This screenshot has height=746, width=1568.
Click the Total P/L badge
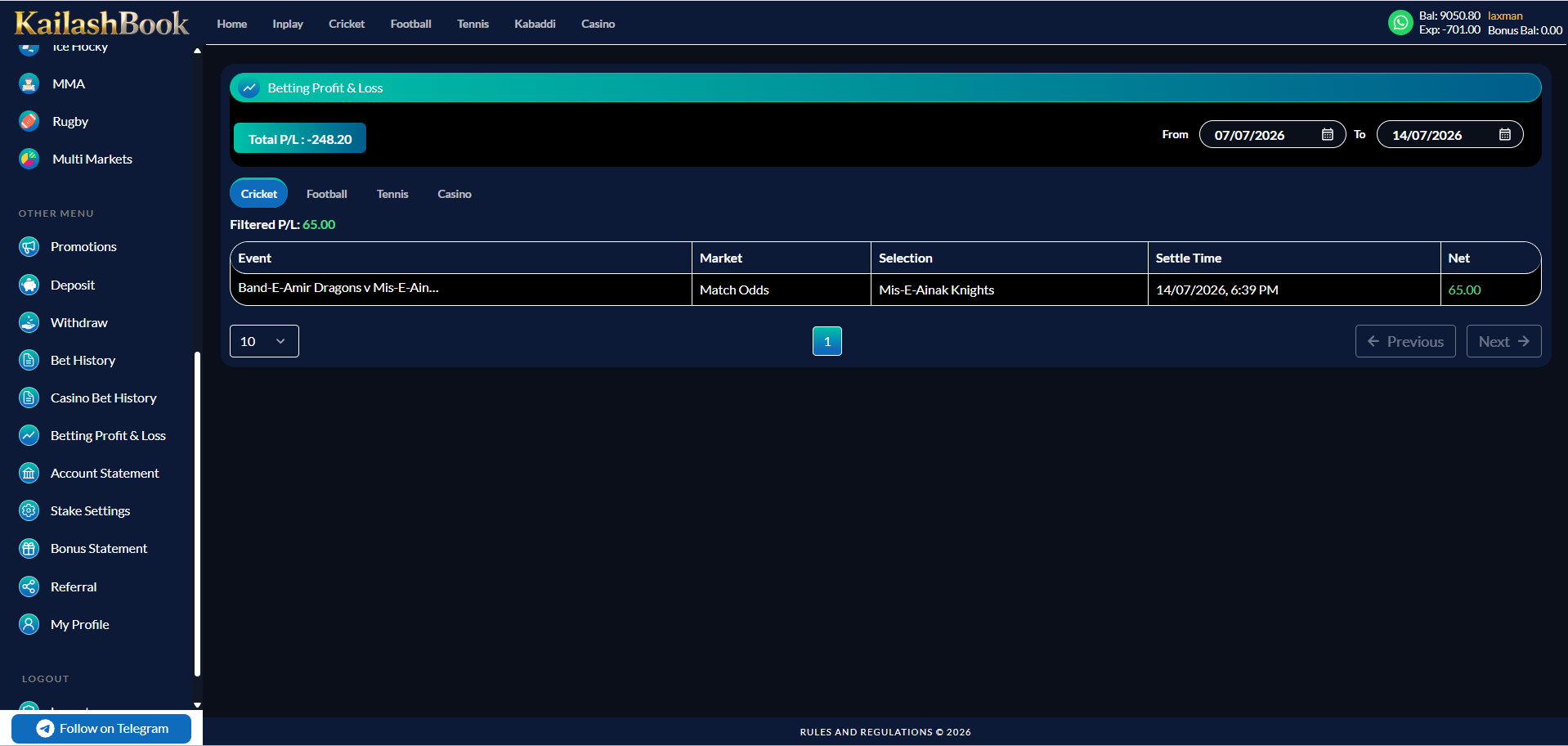300,138
